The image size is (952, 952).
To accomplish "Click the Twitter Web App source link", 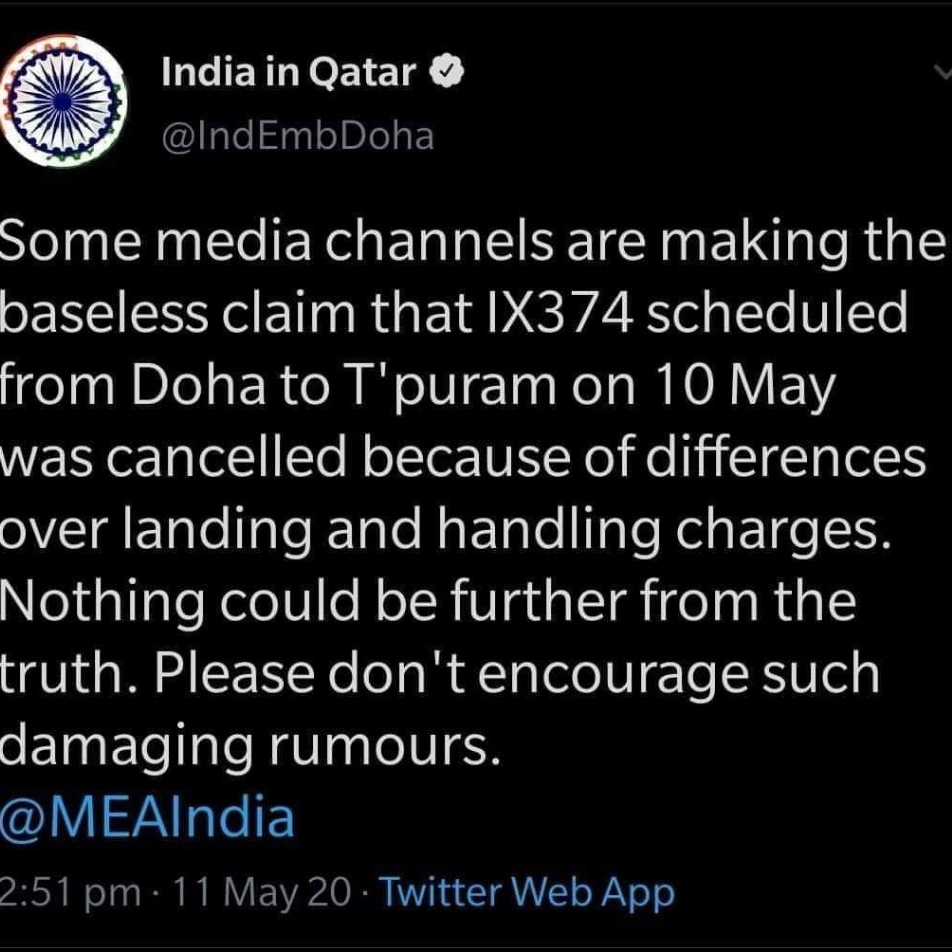I will (x=527, y=892).
